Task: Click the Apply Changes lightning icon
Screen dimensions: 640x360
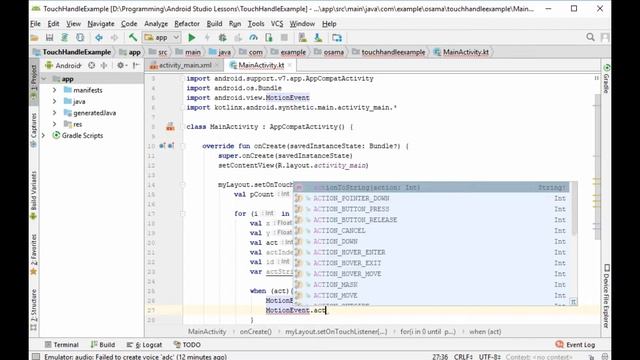Action: tap(207, 38)
